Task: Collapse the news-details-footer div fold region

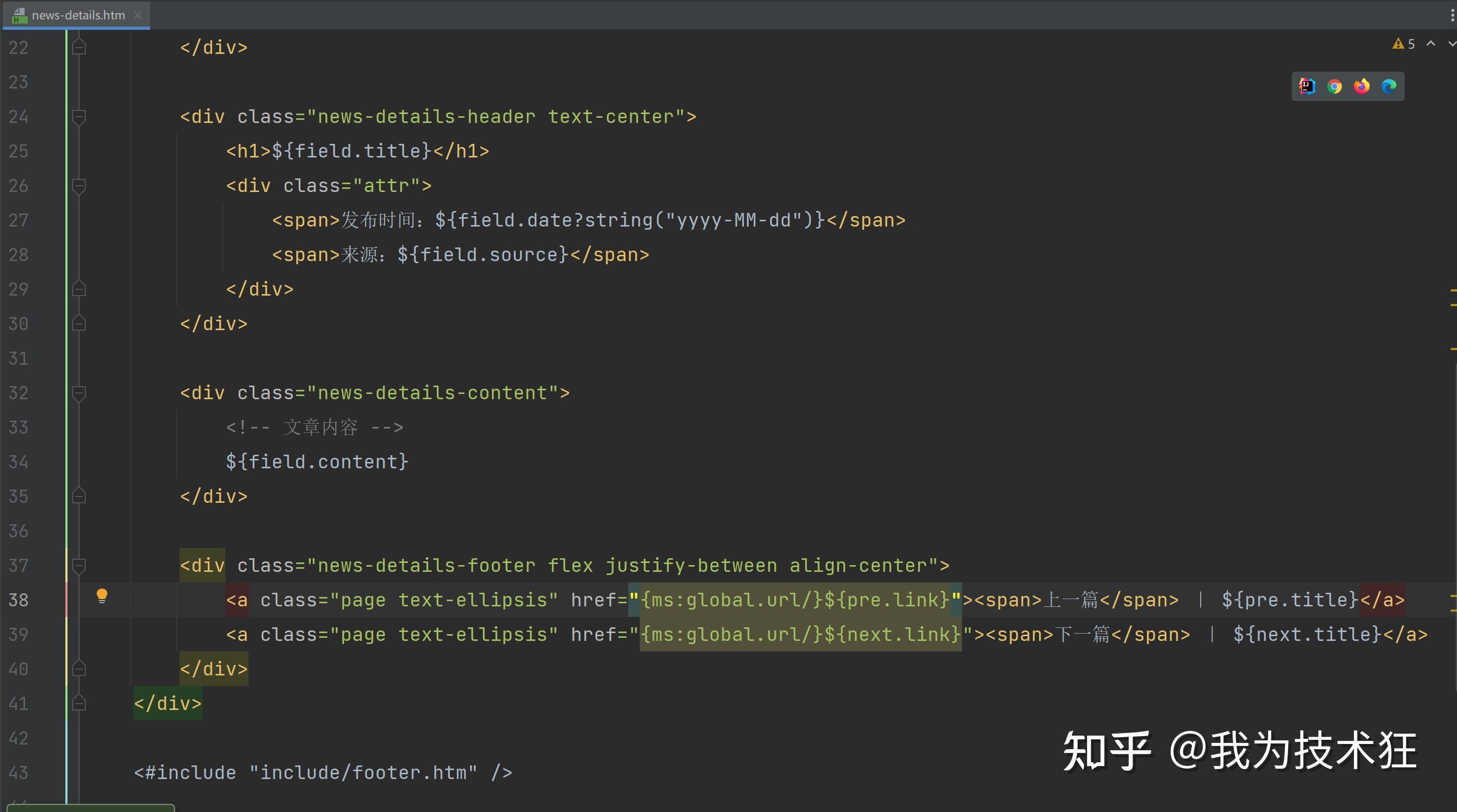Action: tap(78, 566)
